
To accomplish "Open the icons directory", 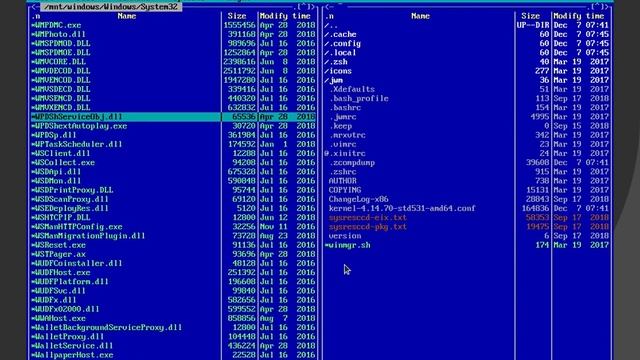I will 467,71.
